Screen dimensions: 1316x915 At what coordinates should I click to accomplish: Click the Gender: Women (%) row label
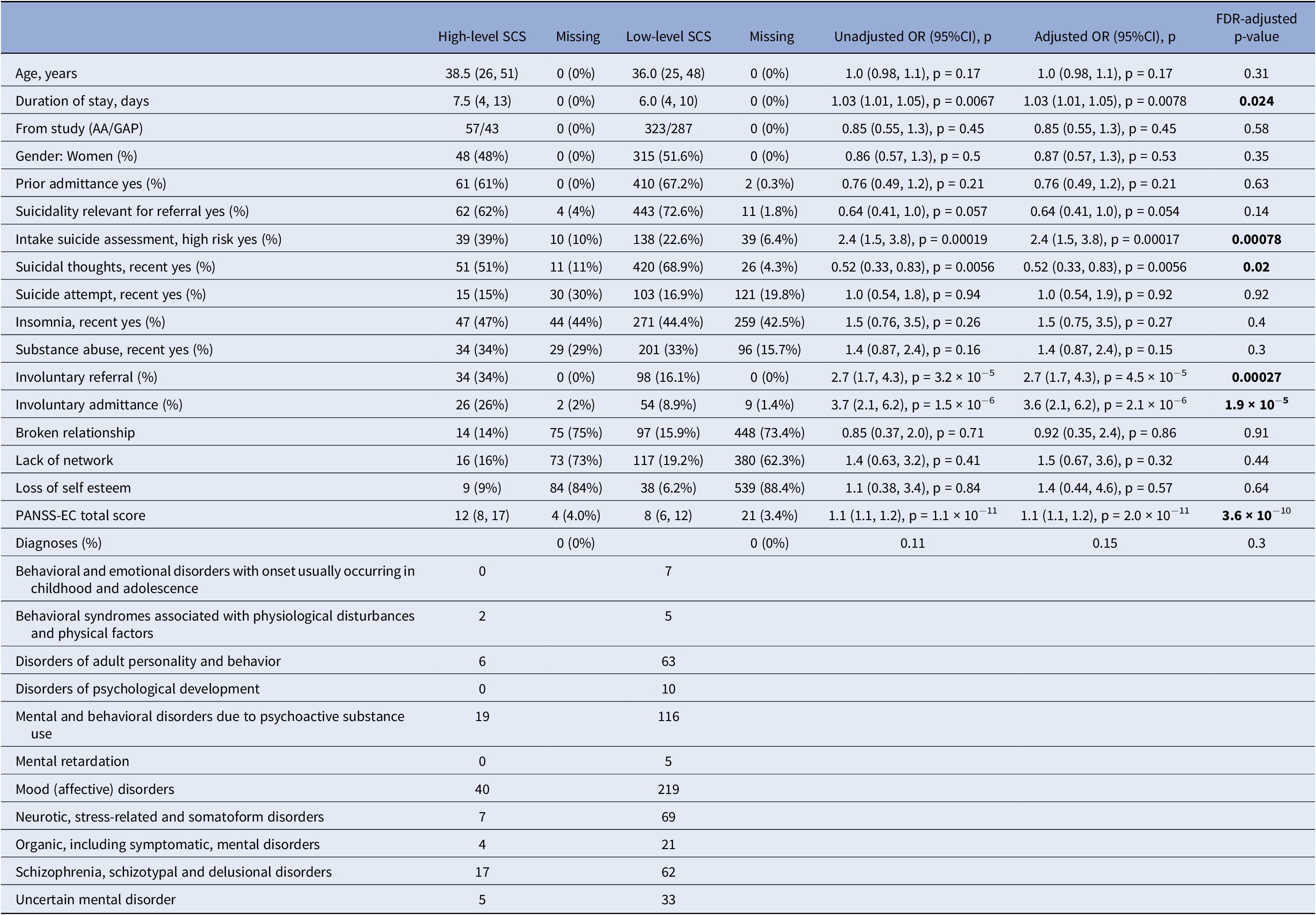point(76,156)
